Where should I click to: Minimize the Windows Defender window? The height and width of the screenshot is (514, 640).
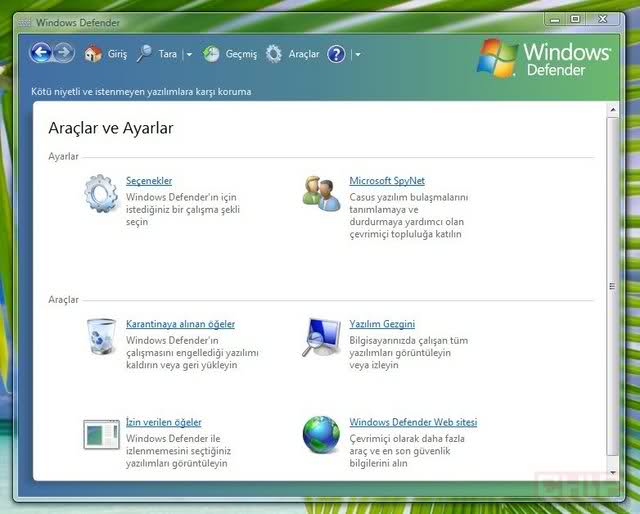555,19
